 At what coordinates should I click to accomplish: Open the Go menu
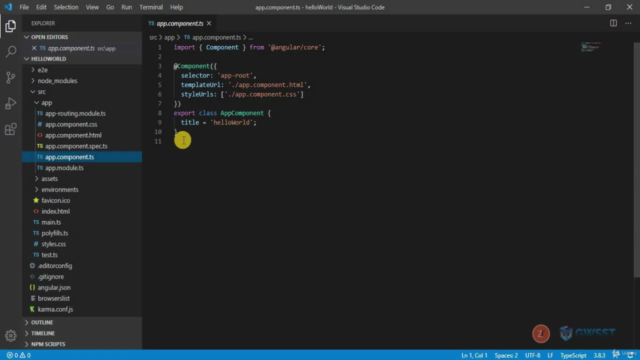pos(110,7)
